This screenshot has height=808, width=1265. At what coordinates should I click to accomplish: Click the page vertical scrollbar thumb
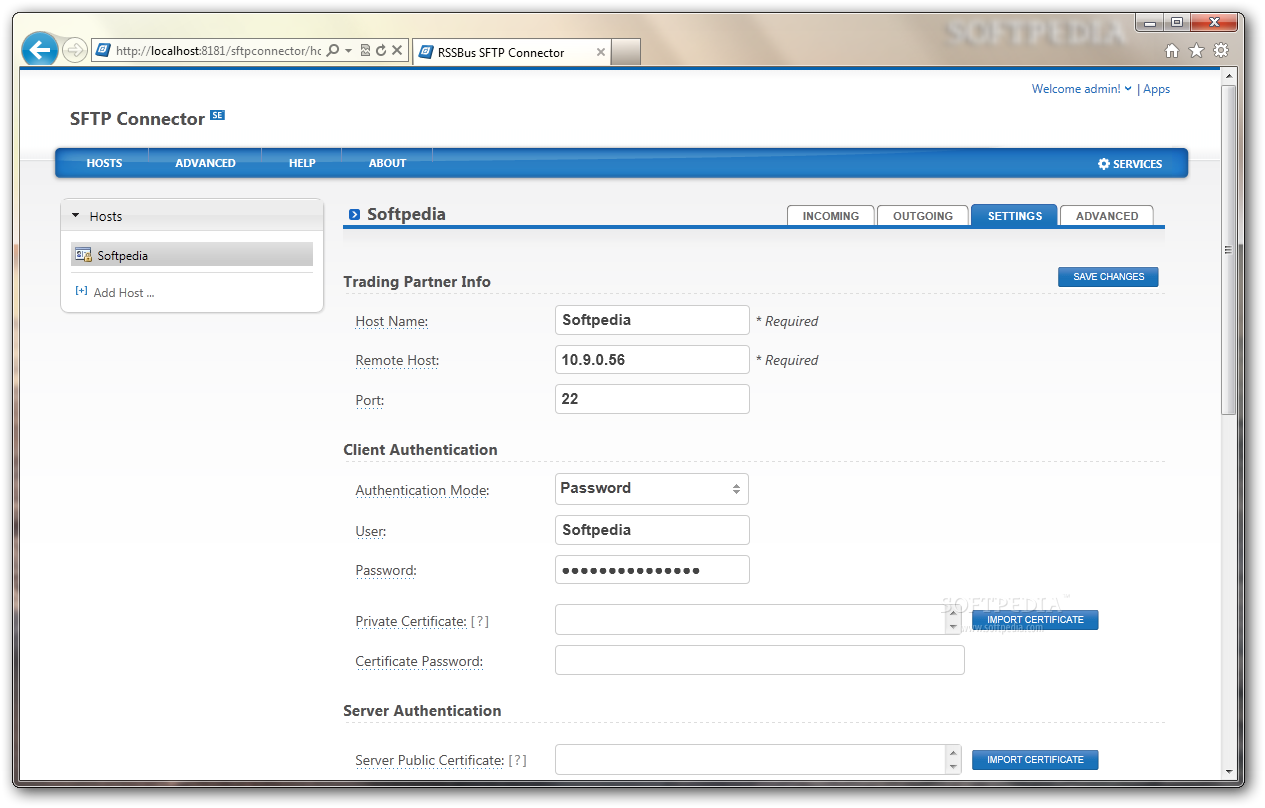[x=1229, y=250]
